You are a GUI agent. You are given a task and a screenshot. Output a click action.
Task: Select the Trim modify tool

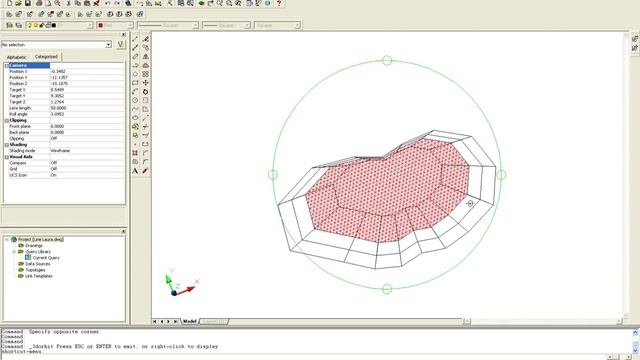tap(146, 127)
